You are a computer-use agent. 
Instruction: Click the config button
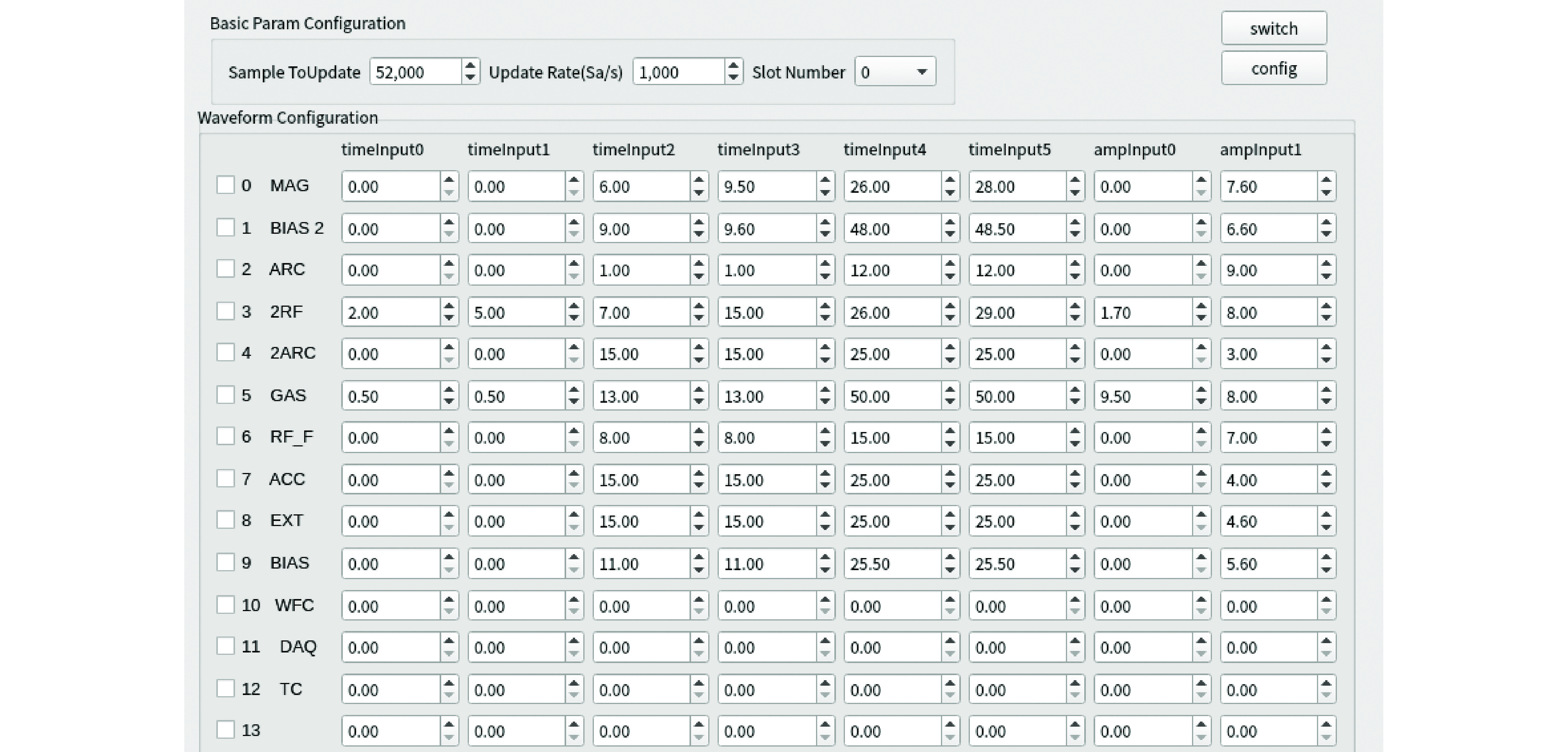(x=1273, y=68)
